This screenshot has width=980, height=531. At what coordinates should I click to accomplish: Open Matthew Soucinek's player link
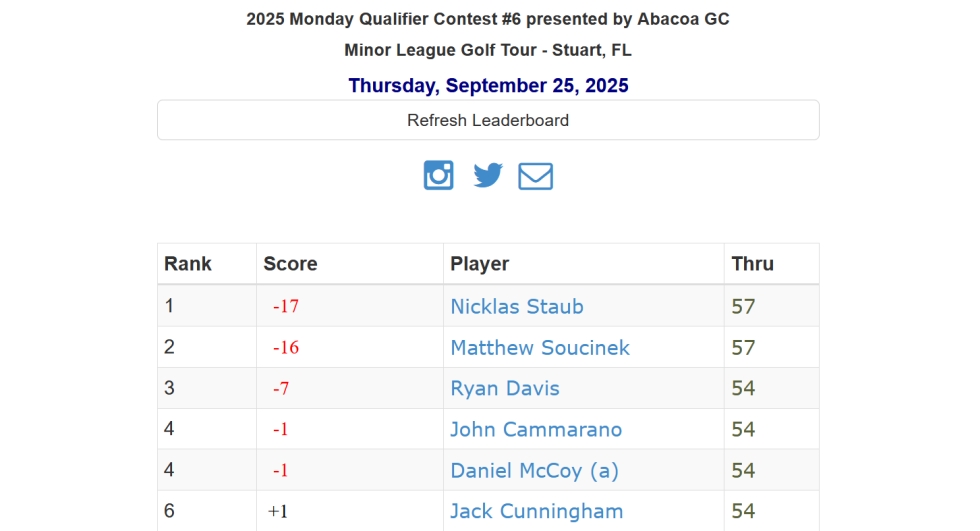539,347
